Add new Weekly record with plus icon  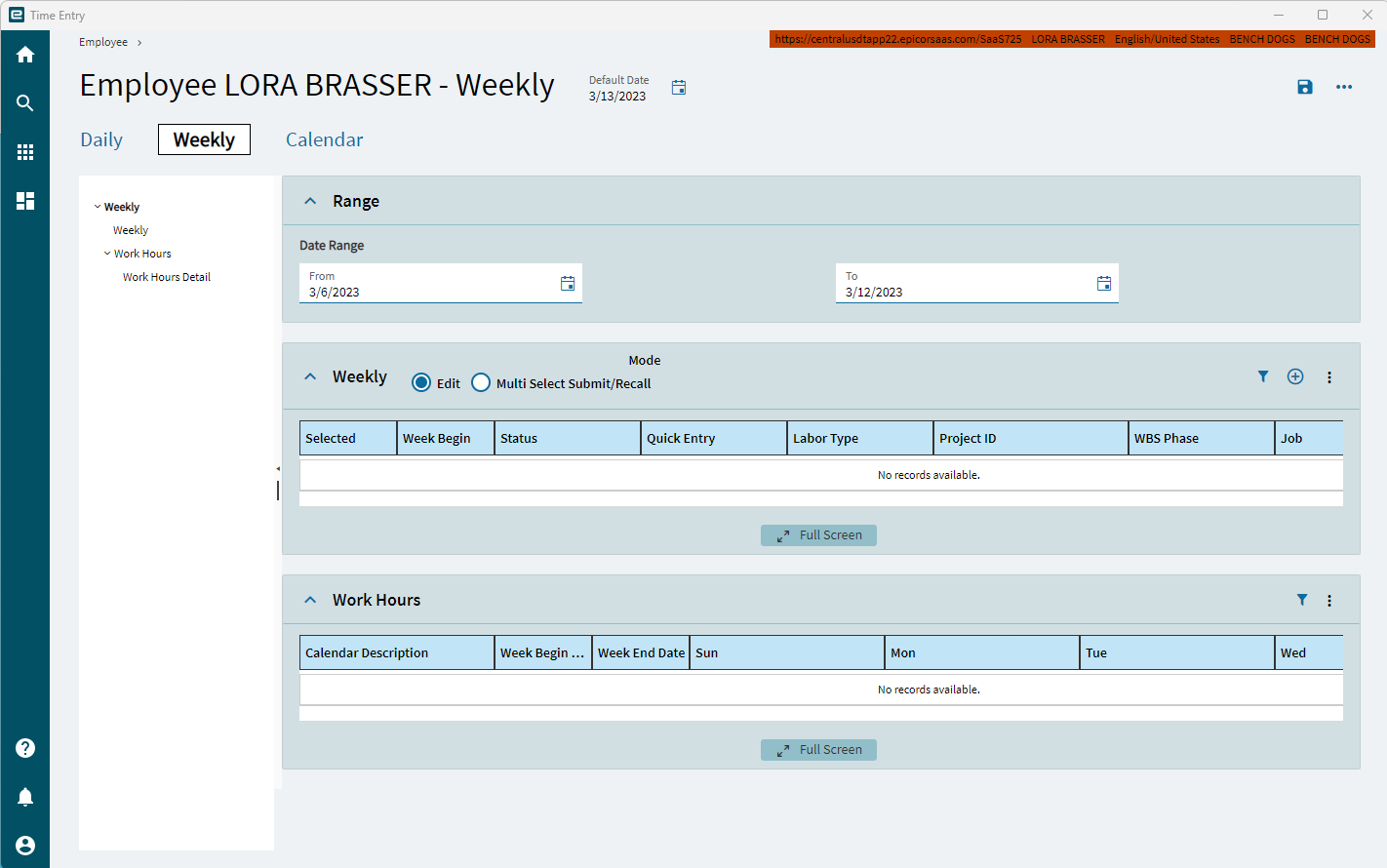coord(1295,376)
